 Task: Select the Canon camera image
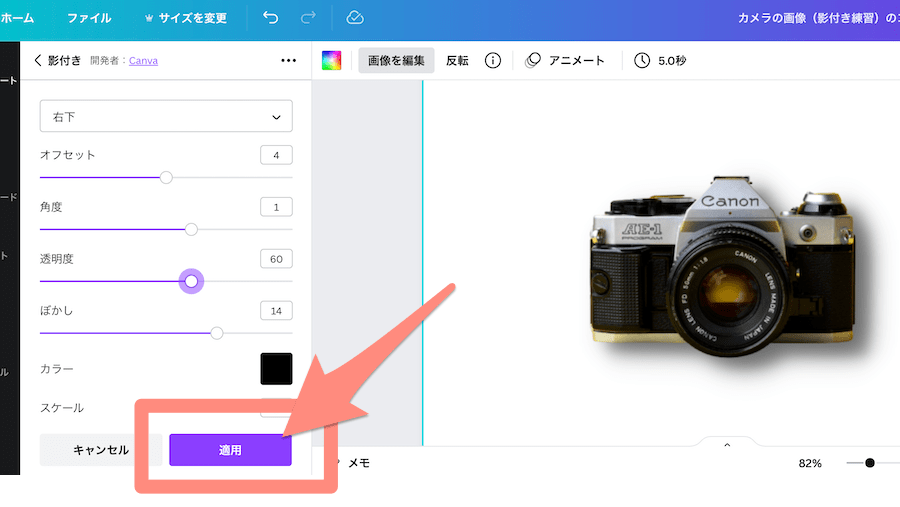coord(723,267)
